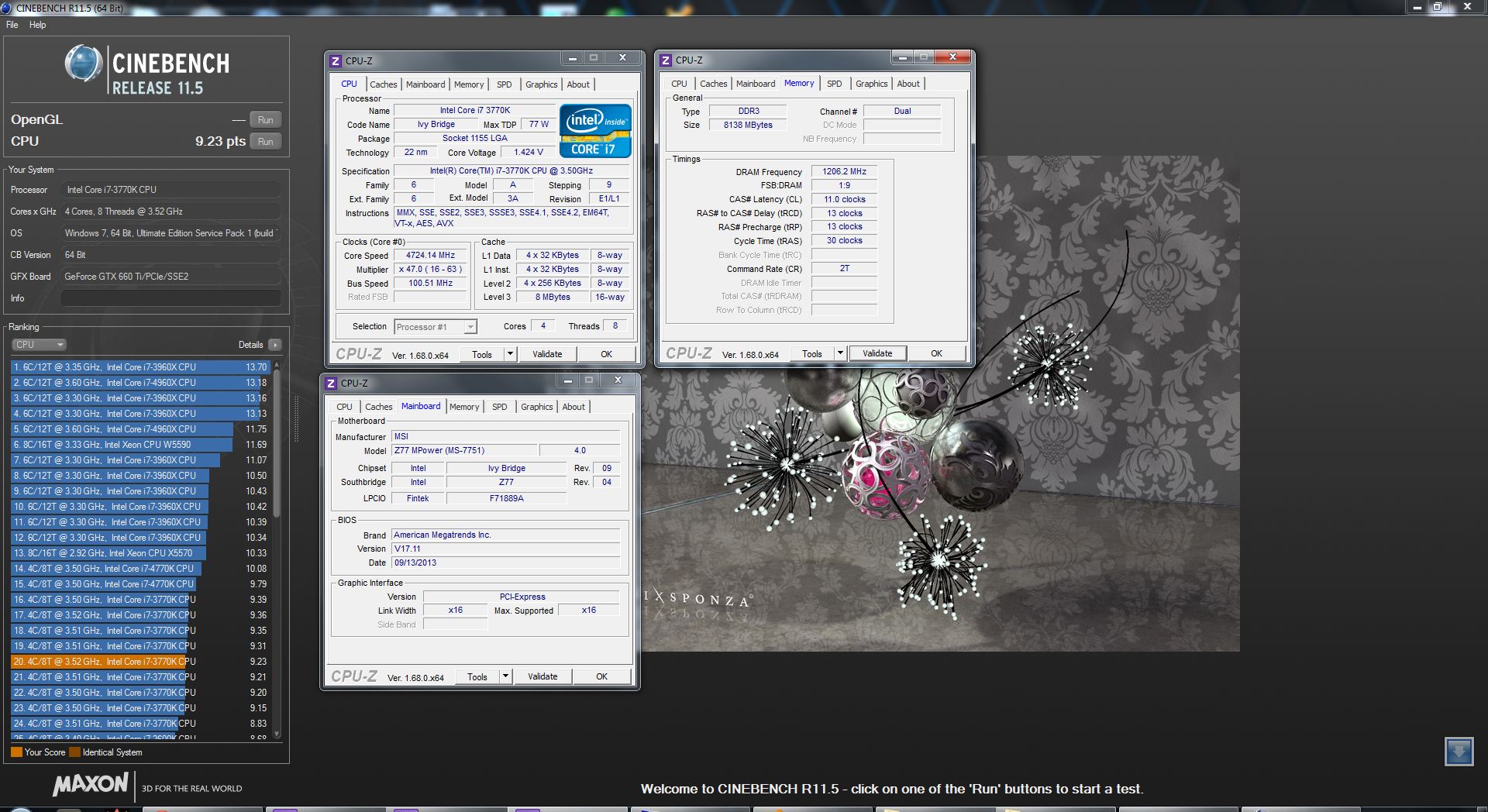1488x812 pixels.
Task: Select ranking row 6 Intel Xeon CPU W5590
Action: click(x=140, y=445)
